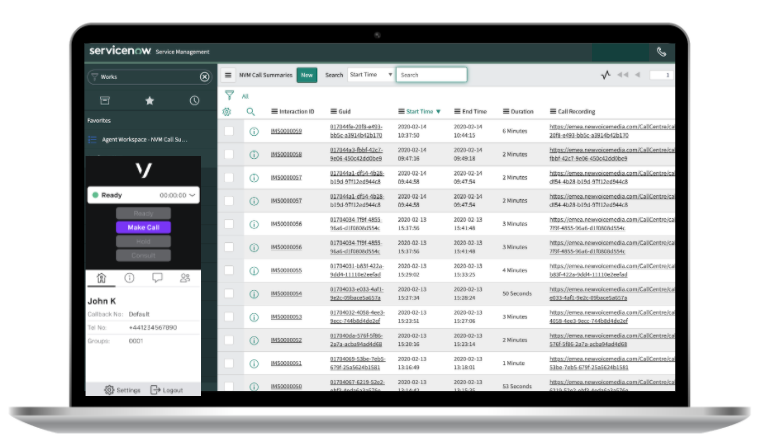Click the Vonage V logo in softphone

(x=143, y=170)
